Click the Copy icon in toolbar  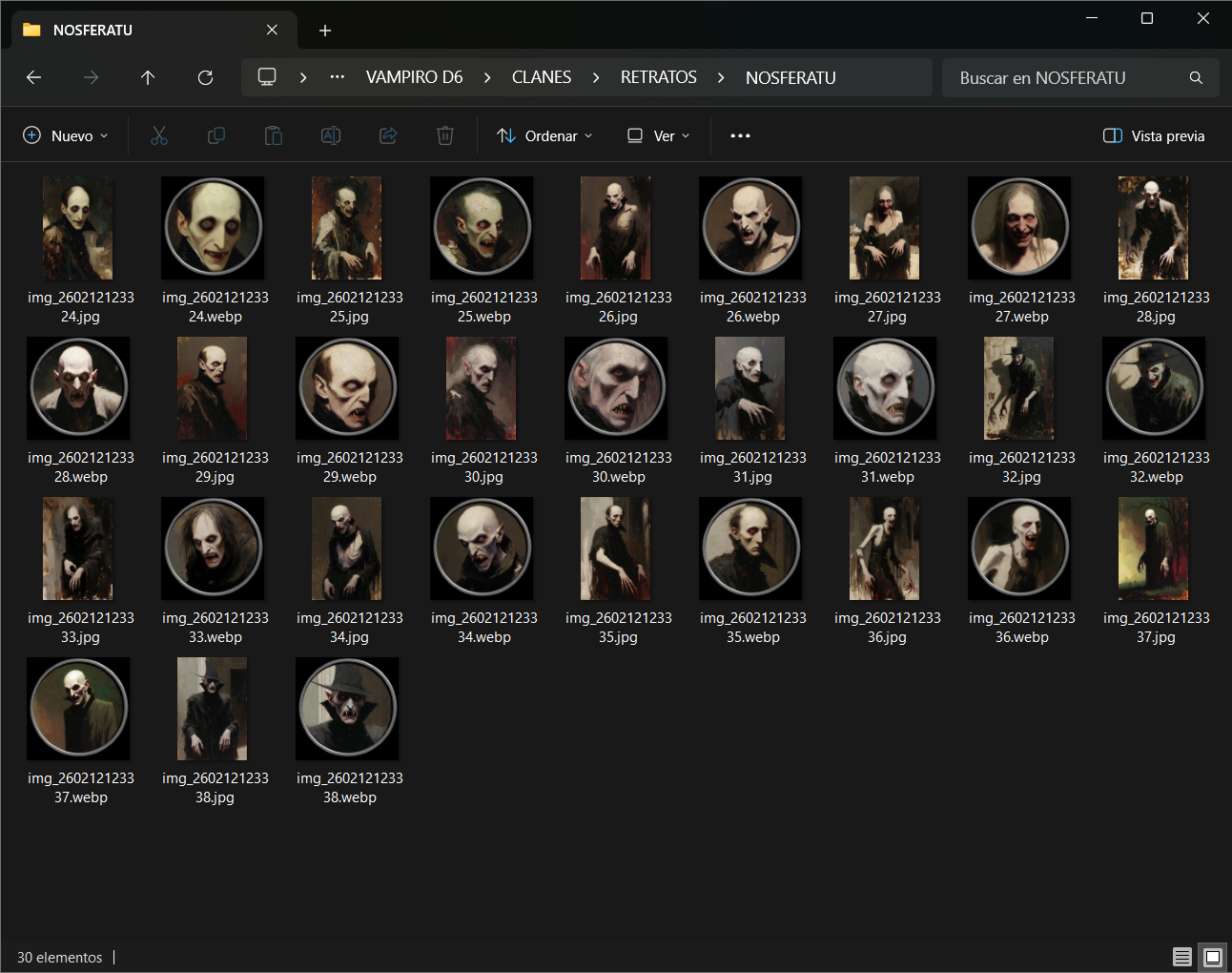pos(216,135)
